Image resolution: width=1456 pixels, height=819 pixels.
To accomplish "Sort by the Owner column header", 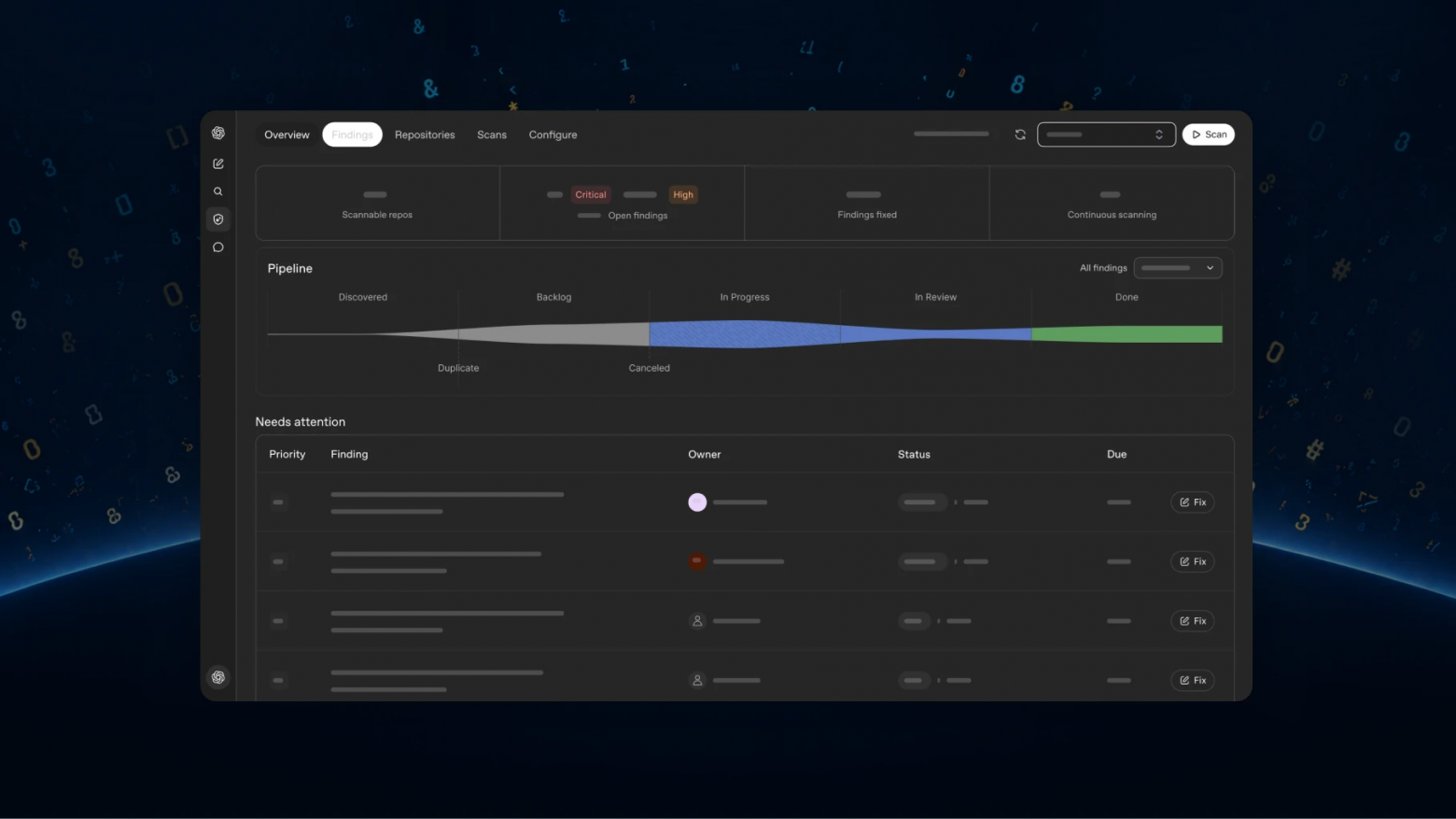I will pyautogui.click(x=705, y=454).
